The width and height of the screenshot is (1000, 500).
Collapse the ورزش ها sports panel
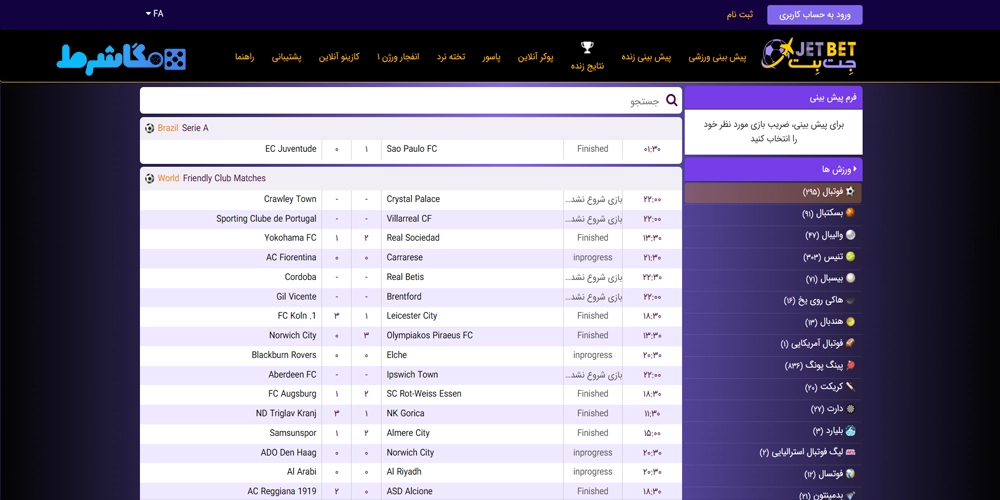(x=773, y=170)
